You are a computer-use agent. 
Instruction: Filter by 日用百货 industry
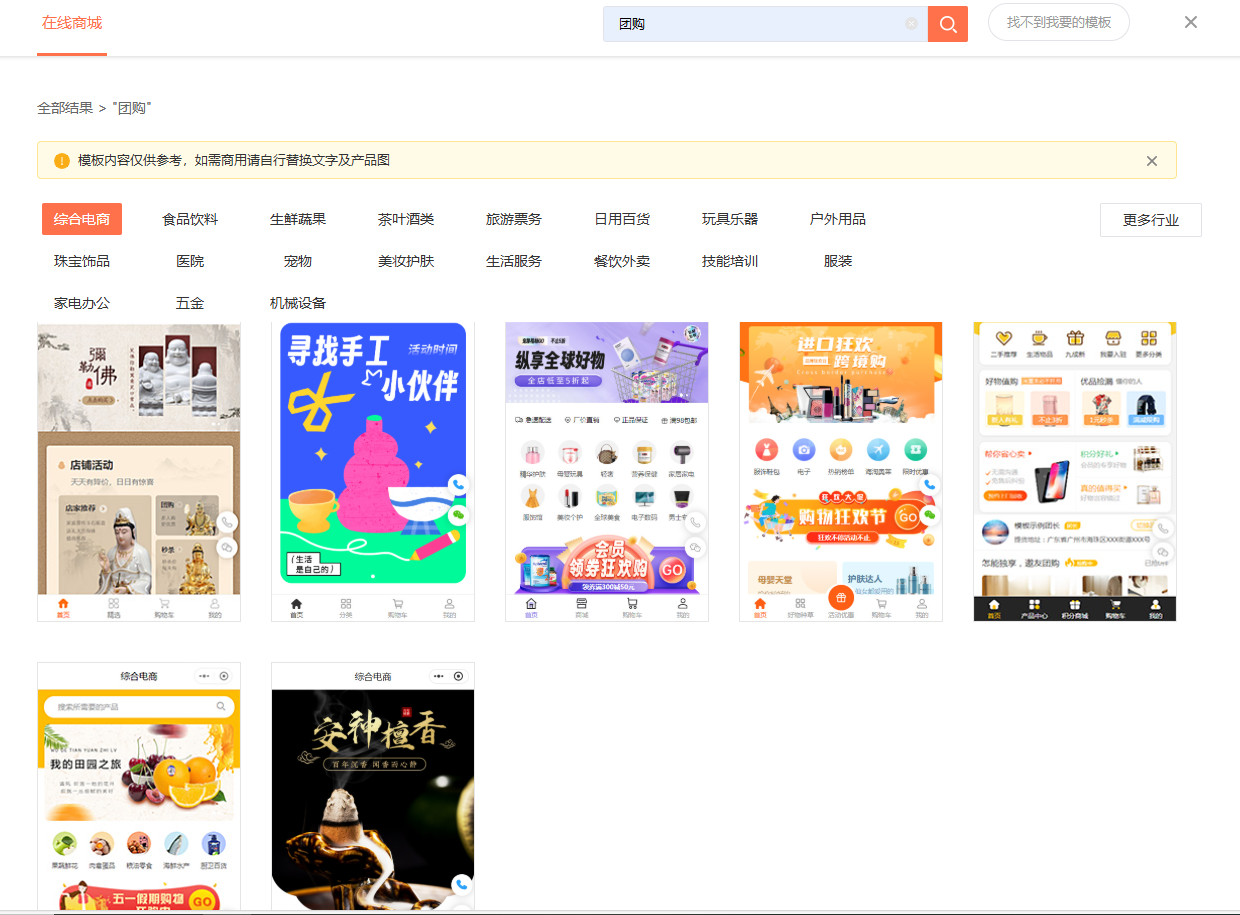[622, 219]
